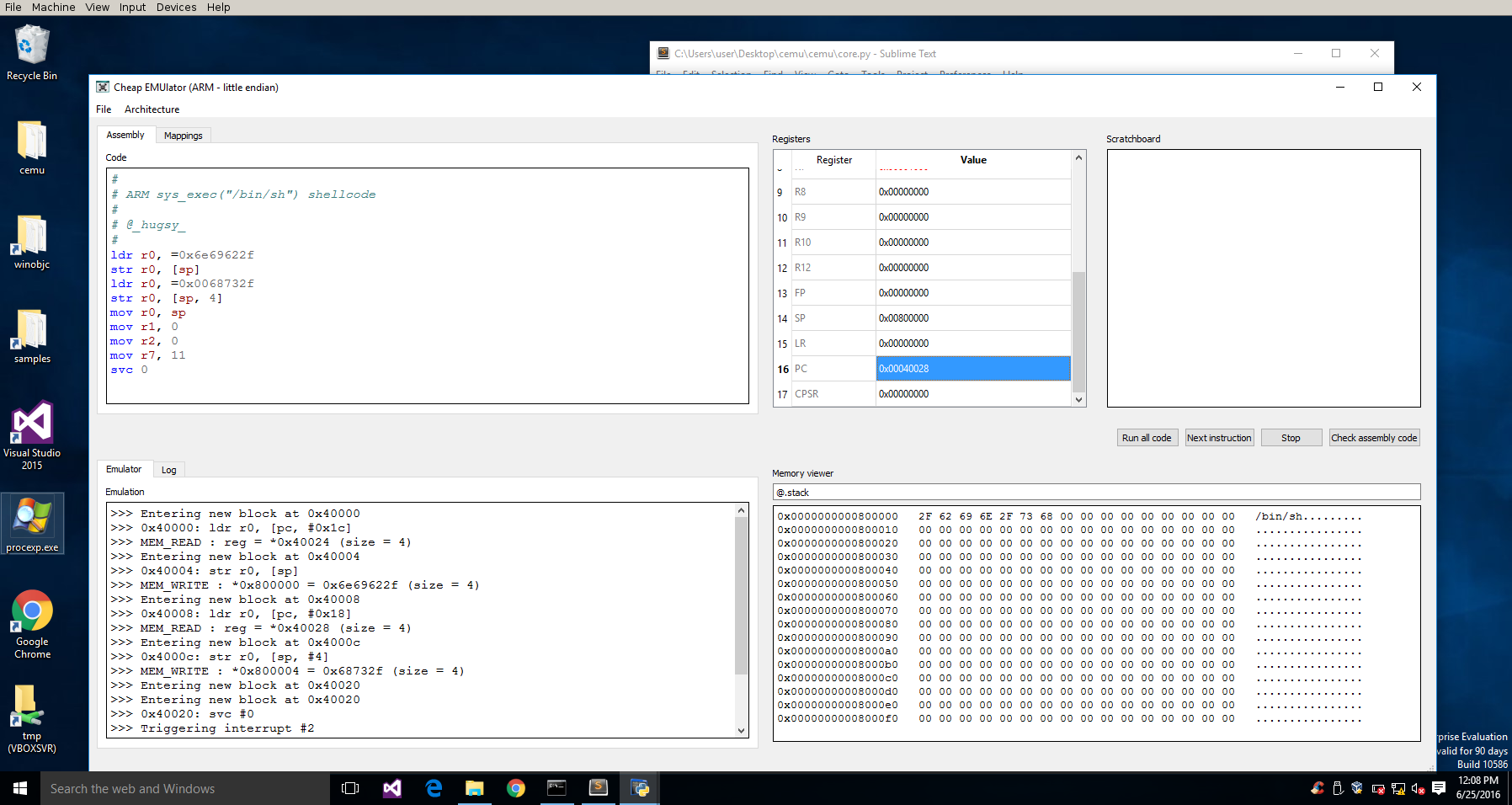The width and height of the screenshot is (1512, 805).
Task: Open the VirtualBox Help menu
Action: click(218, 7)
